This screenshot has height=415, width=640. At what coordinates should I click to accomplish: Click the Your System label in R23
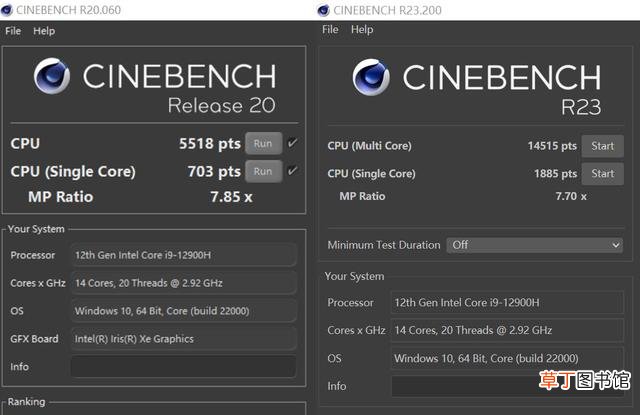pos(354,276)
